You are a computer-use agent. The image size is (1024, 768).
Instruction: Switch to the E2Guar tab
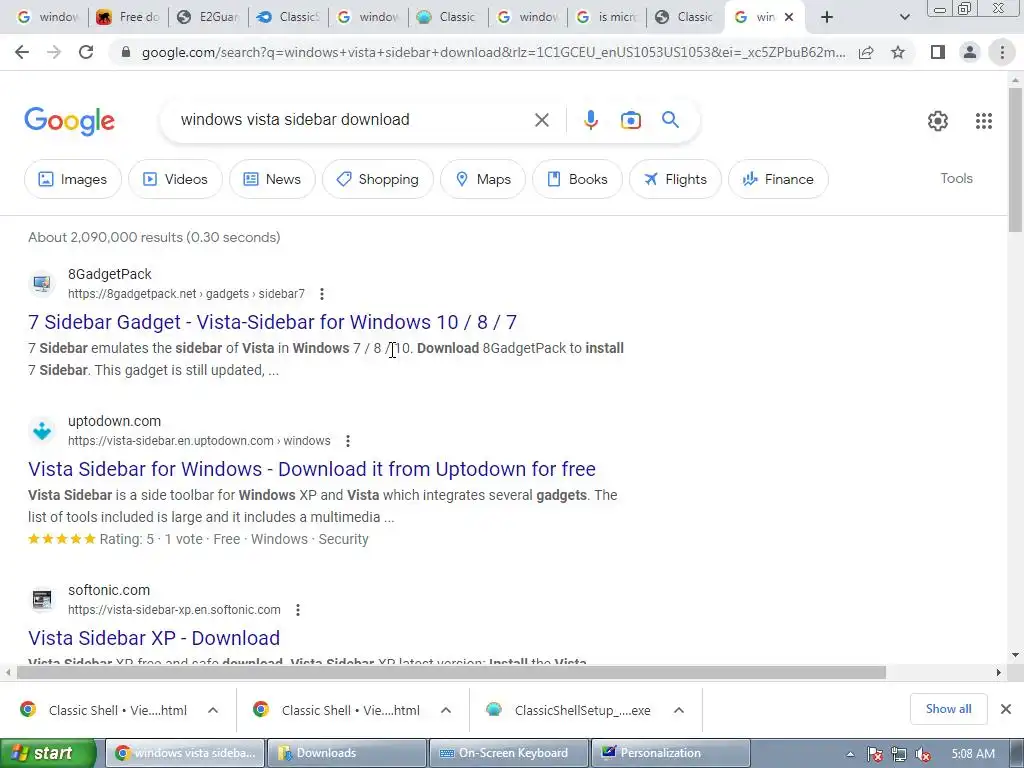[x=208, y=17]
